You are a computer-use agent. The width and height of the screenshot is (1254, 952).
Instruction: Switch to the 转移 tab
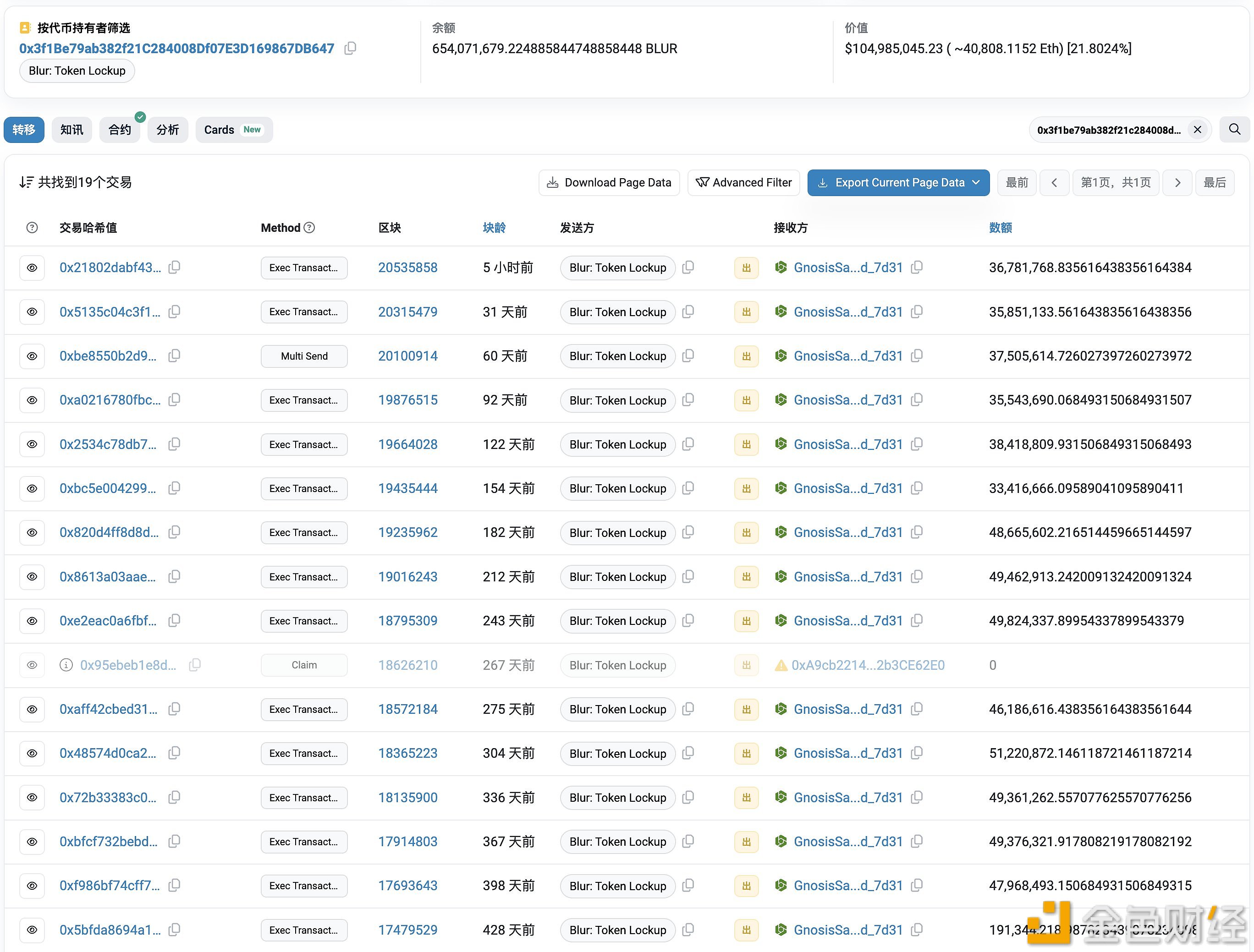24,130
